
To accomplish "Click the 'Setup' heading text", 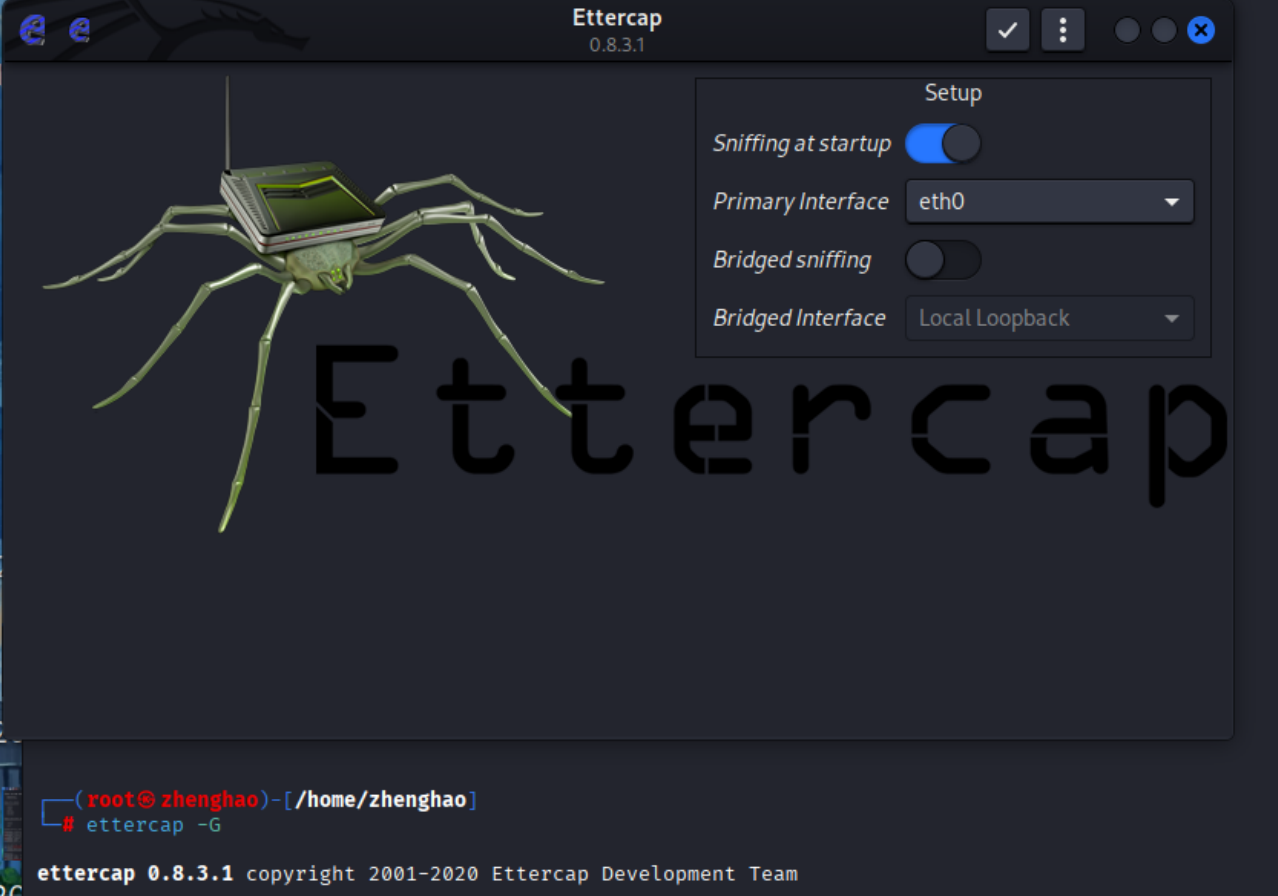I will point(953,93).
